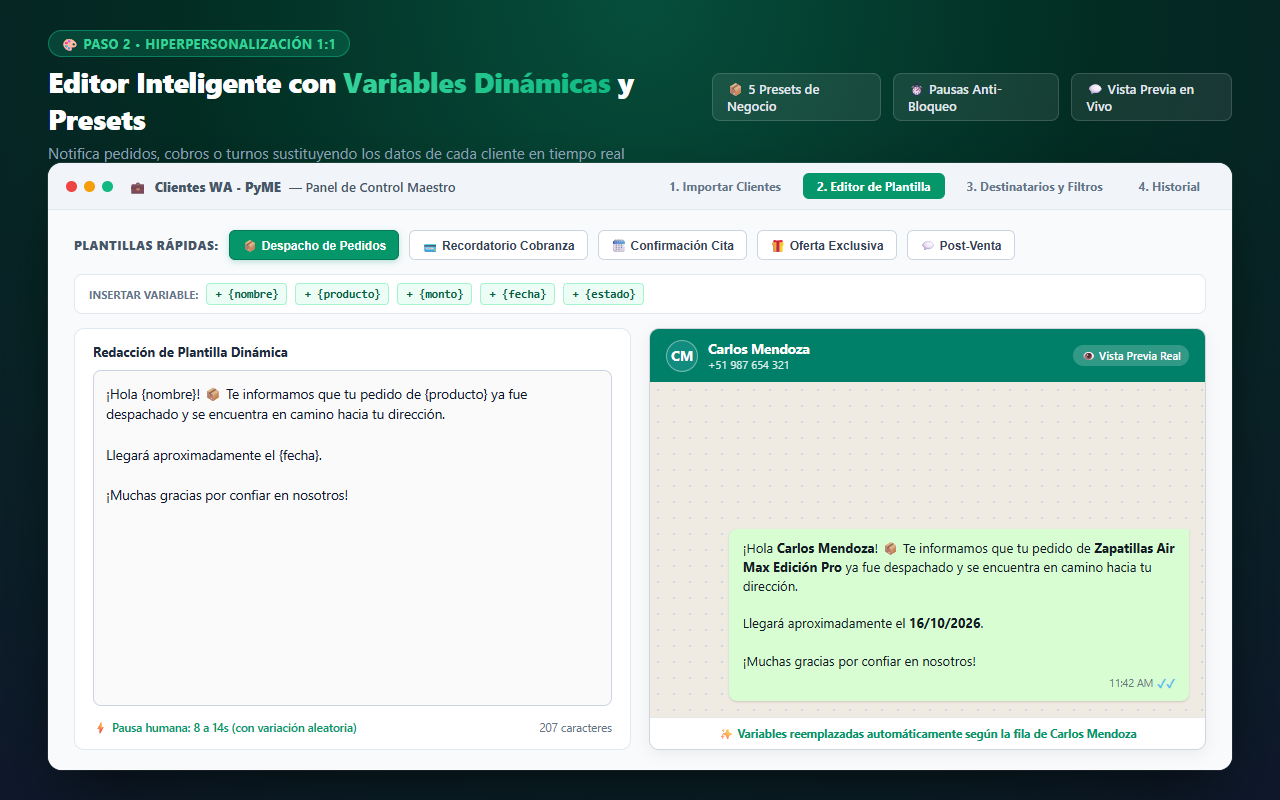Click the 11:42 AM message timestamp

pyautogui.click(x=1130, y=684)
